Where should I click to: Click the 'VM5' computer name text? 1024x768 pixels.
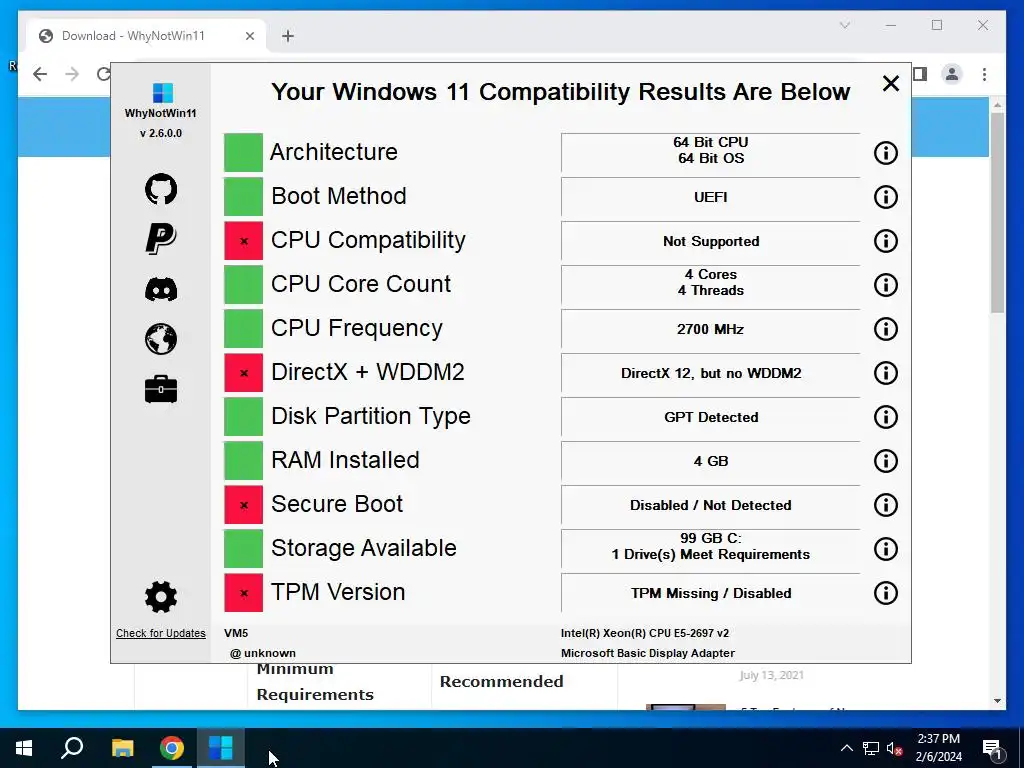236,633
